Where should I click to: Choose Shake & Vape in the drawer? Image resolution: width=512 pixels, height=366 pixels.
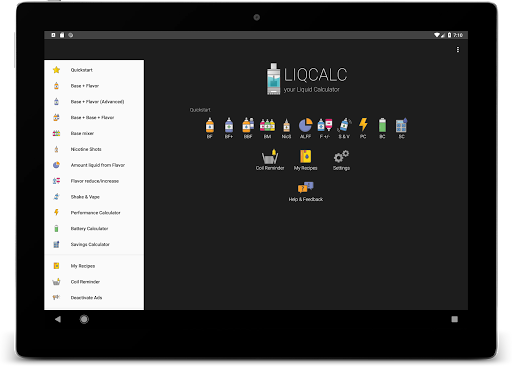(x=94, y=197)
